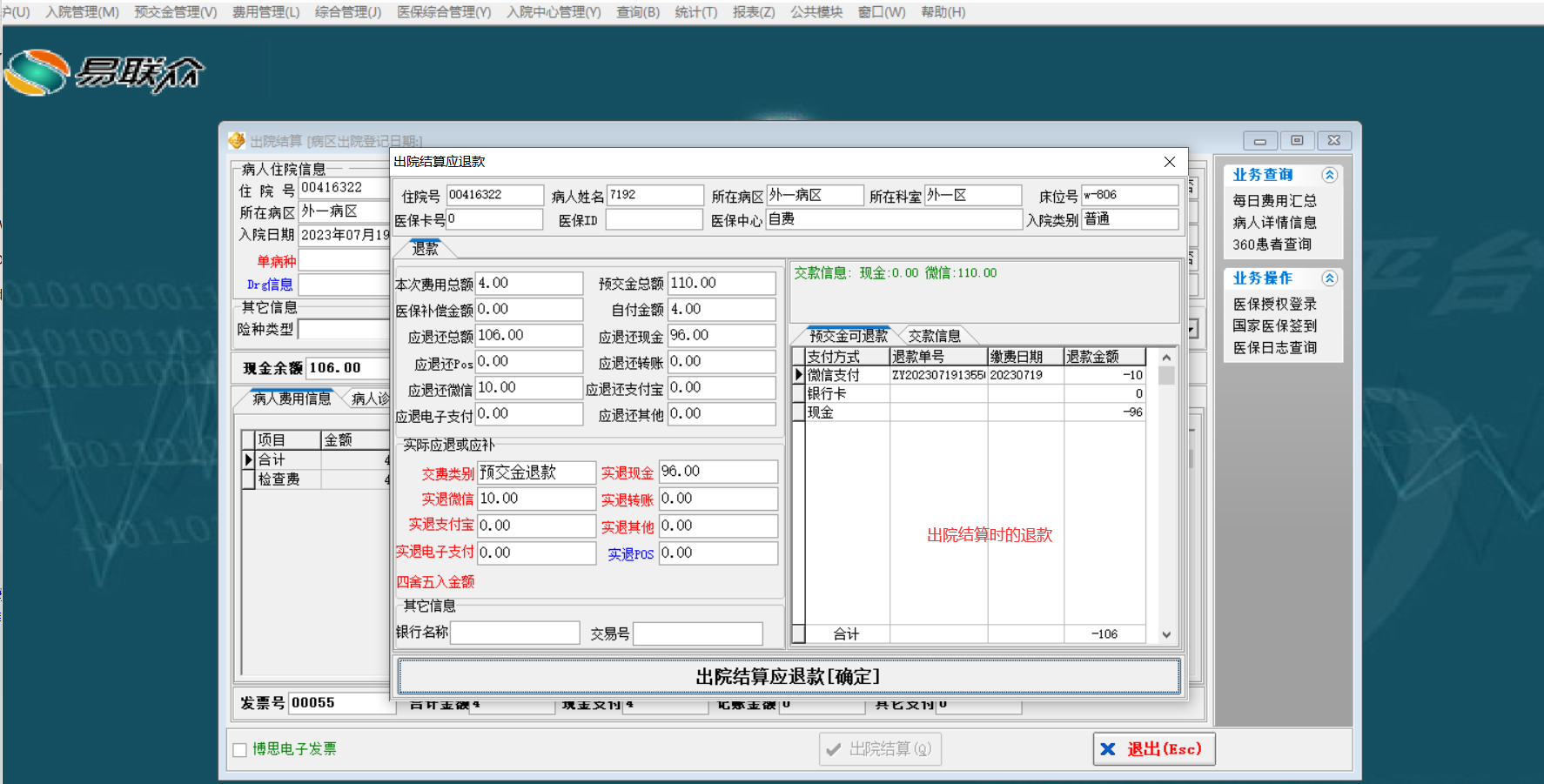Click the 本次费用总额 field

pos(529,284)
